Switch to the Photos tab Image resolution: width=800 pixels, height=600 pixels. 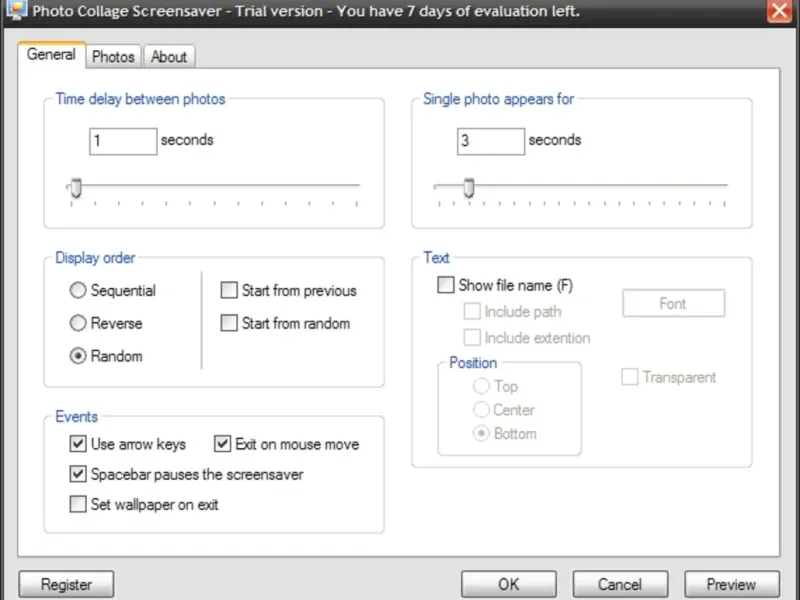point(113,57)
